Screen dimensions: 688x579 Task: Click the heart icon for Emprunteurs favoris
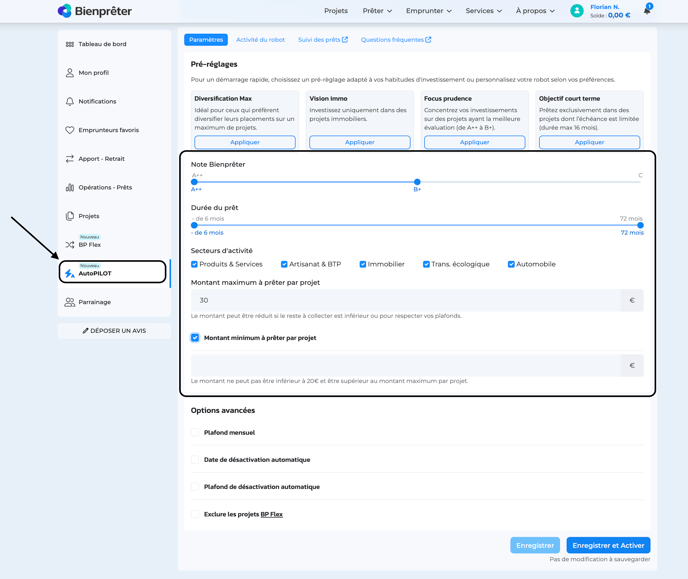tap(70, 130)
